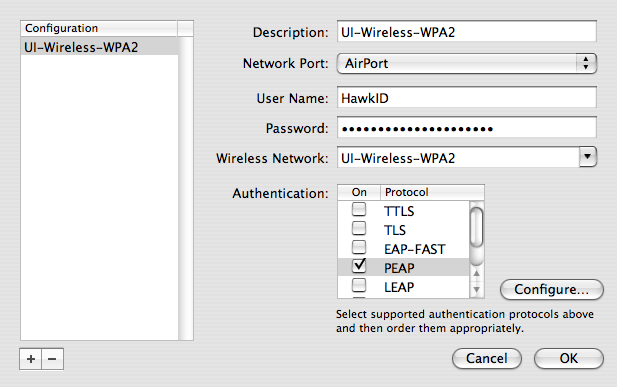Enable the TLS protocol checkbox
617x387 pixels.
pos(359,228)
